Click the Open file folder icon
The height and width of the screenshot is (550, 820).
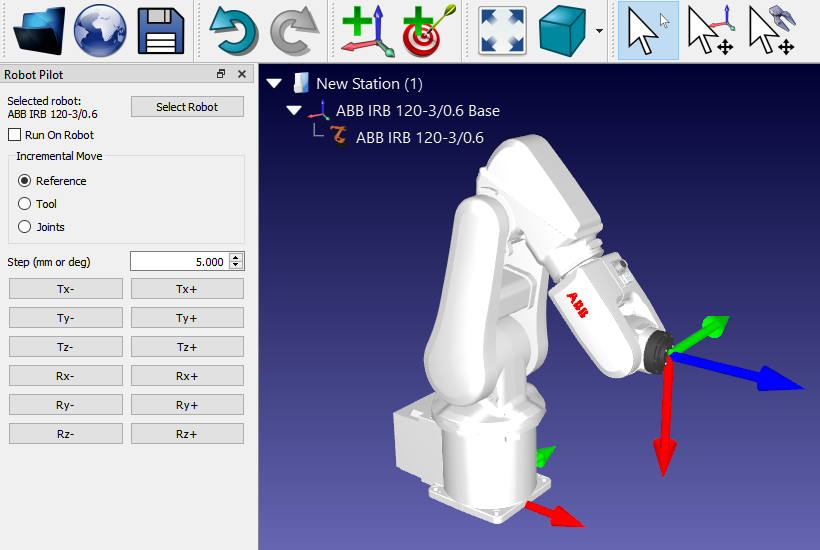pyautogui.click(x=39, y=31)
